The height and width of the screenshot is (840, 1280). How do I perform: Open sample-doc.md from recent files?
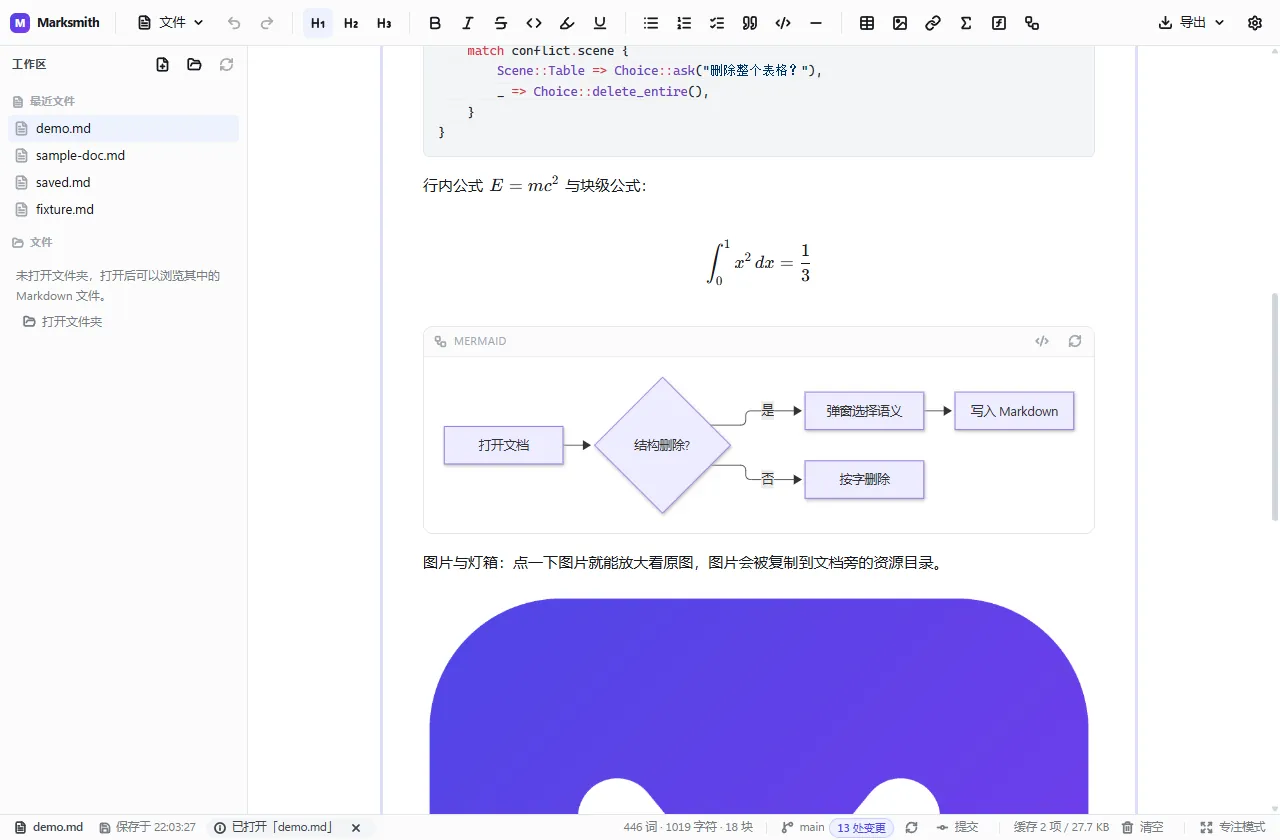(123, 155)
